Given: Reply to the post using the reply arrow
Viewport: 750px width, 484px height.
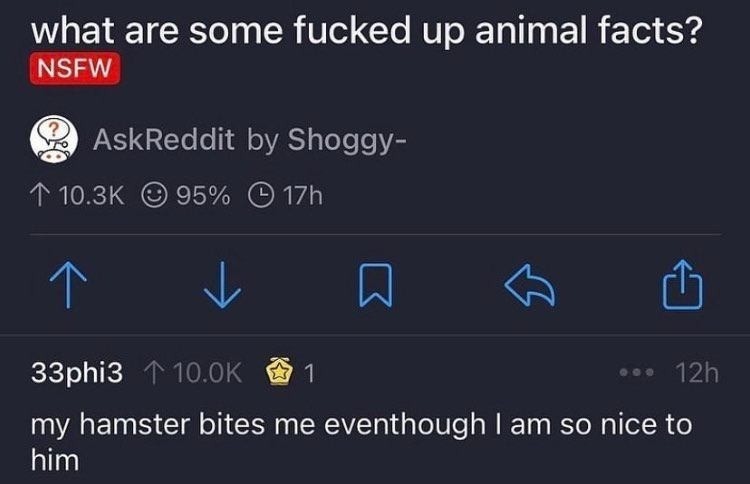Looking at the screenshot, I should click(531, 283).
